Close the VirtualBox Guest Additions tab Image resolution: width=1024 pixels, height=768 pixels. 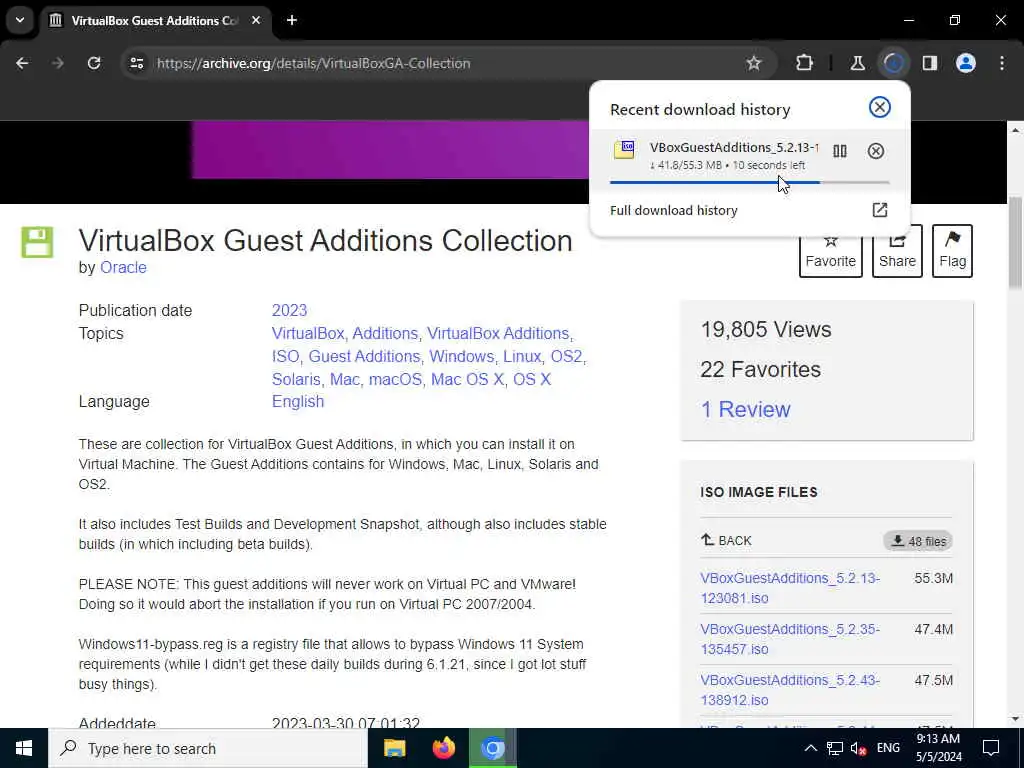[256, 20]
